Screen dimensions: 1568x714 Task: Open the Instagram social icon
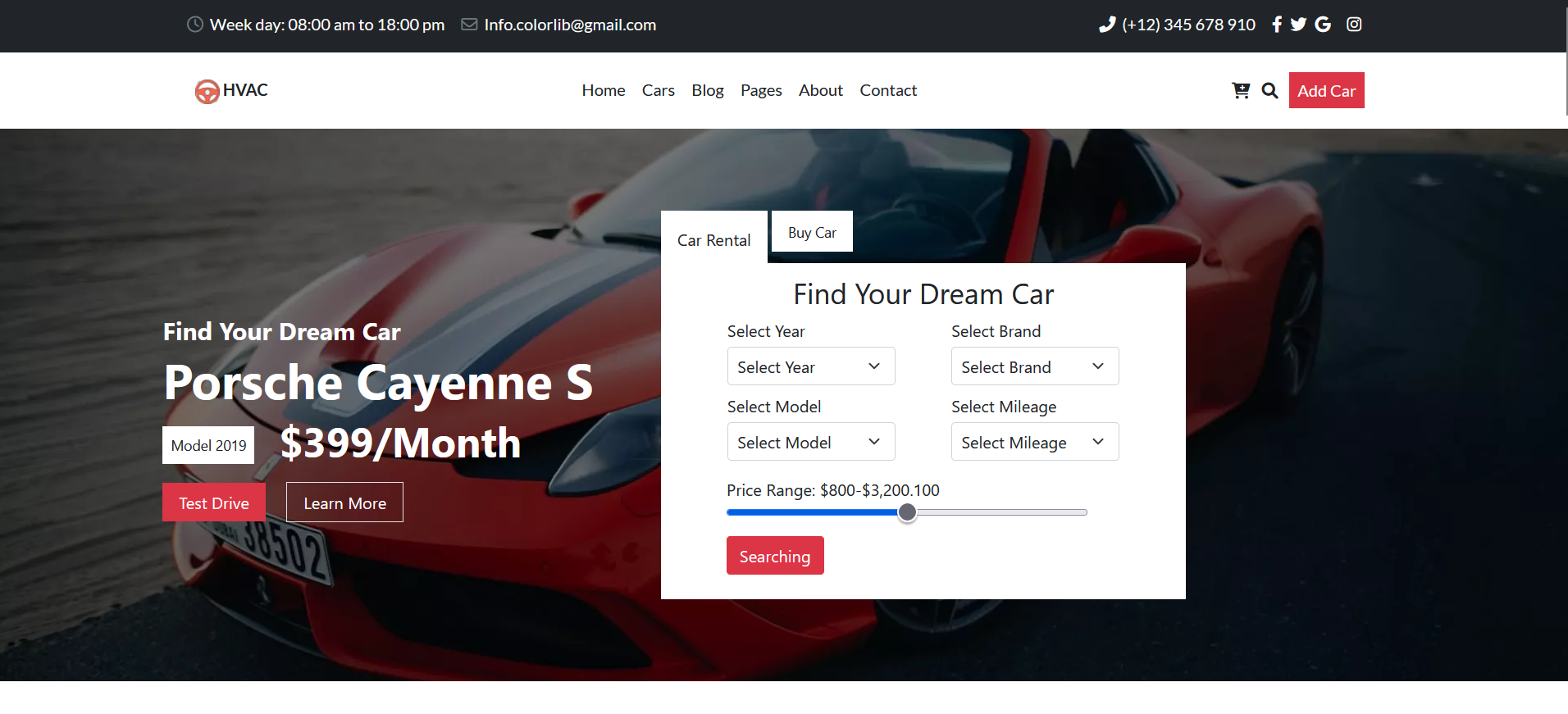(x=1354, y=25)
